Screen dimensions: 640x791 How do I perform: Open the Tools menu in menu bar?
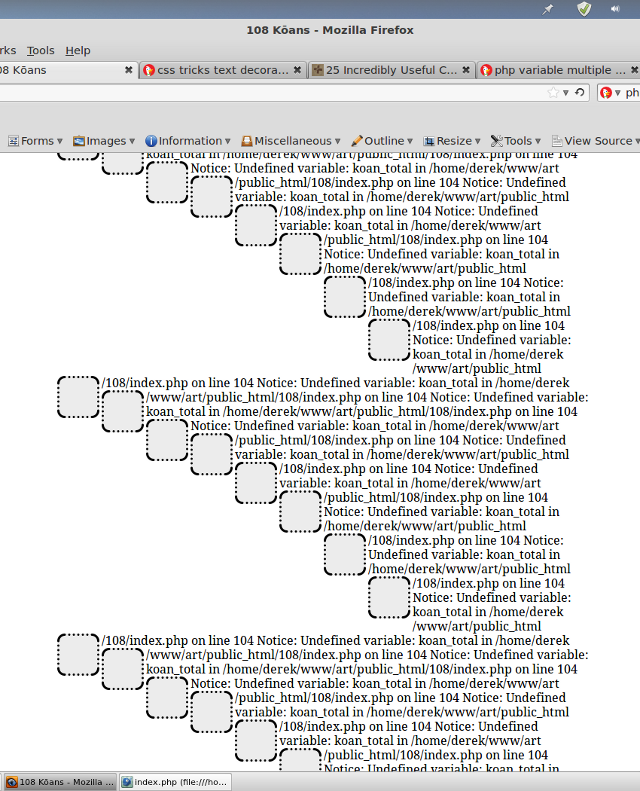(40, 50)
